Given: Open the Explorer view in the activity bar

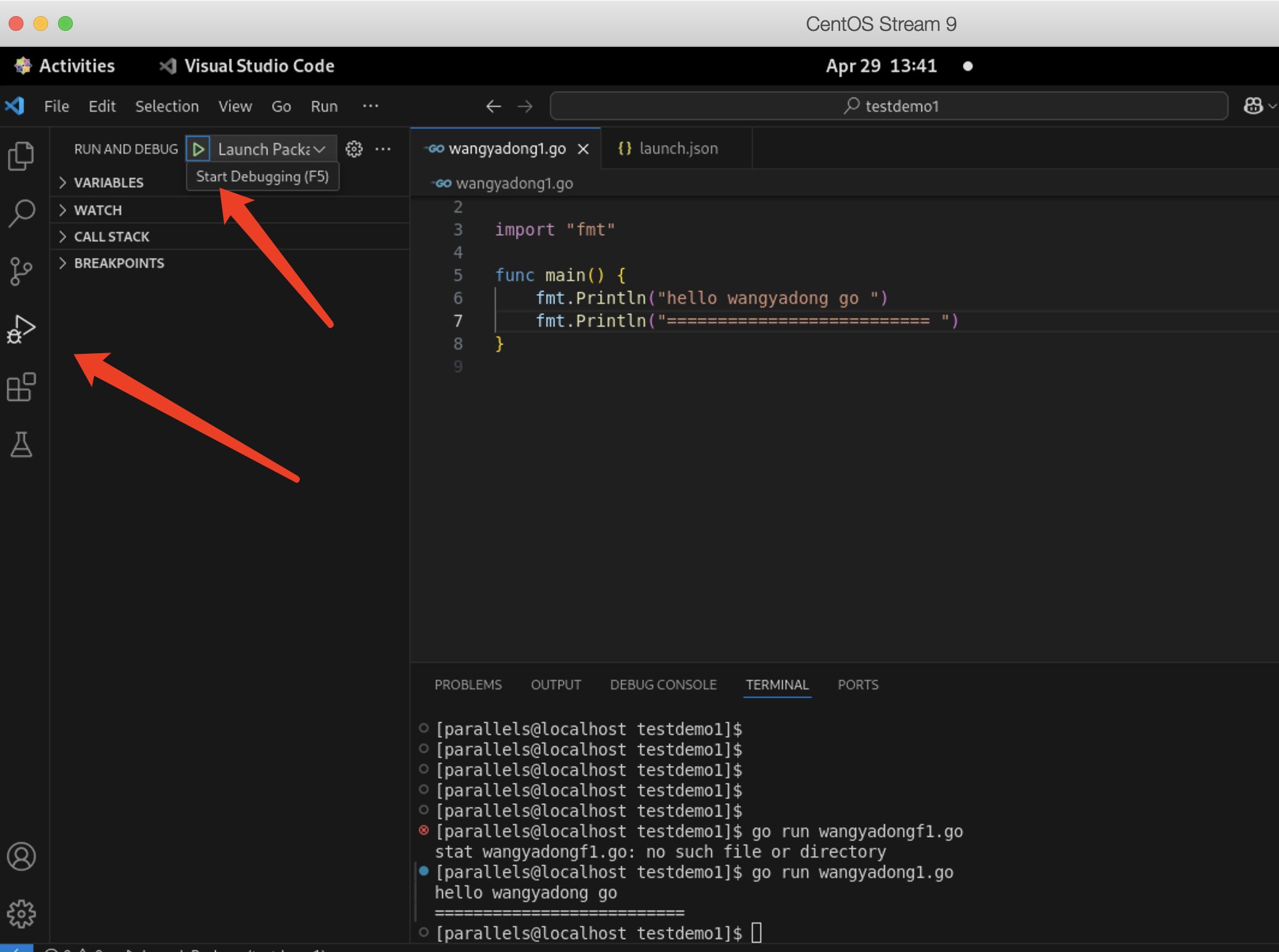Looking at the screenshot, I should tap(22, 157).
